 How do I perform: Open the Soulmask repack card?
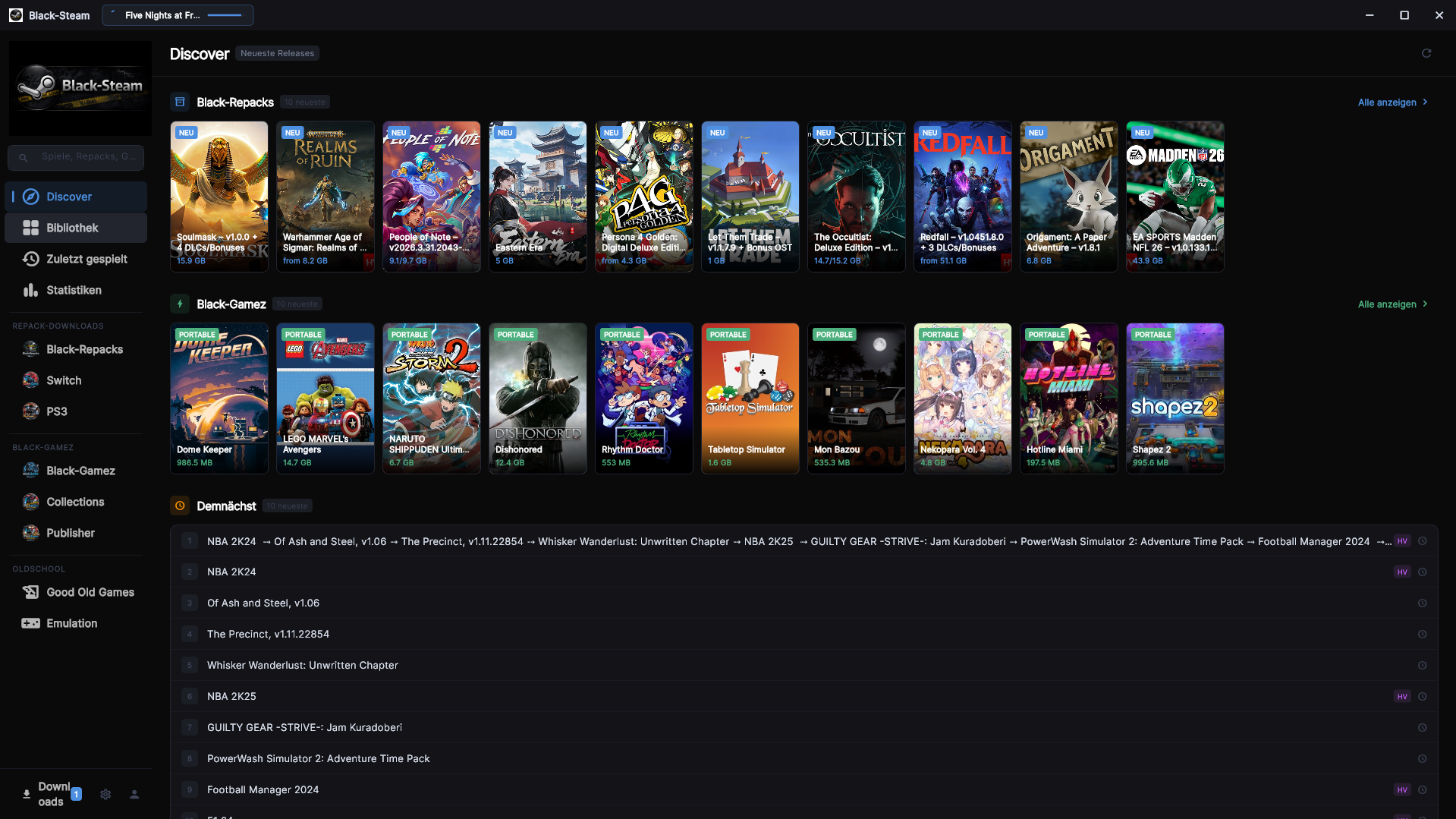click(x=219, y=197)
